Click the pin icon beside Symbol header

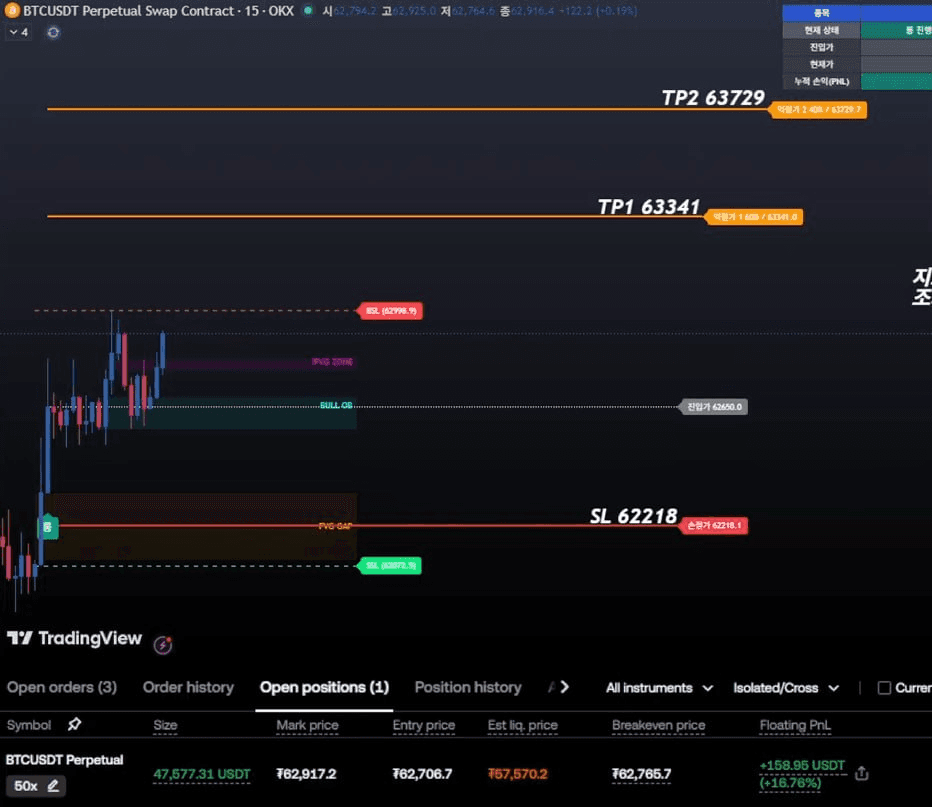coord(74,724)
